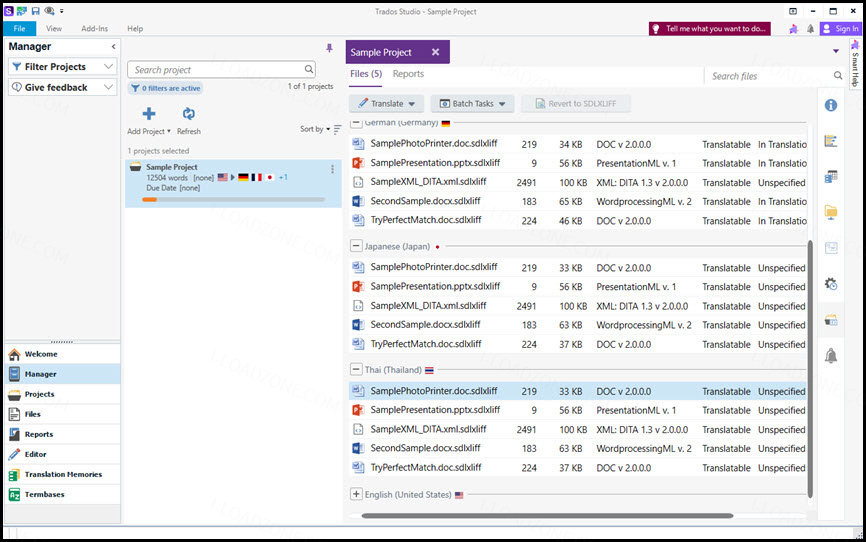Image resolution: width=866 pixels, height=542 pixels.
Task: Select the Sample Project card in project list
Action: [233, 183]
